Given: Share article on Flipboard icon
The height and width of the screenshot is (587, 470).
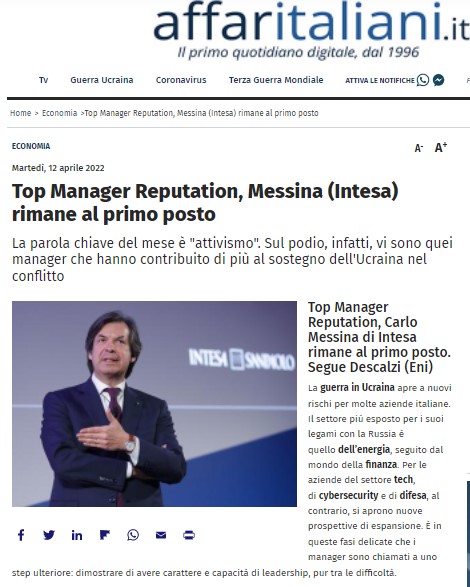Looking at the screenshot, I should coord(105,535).
